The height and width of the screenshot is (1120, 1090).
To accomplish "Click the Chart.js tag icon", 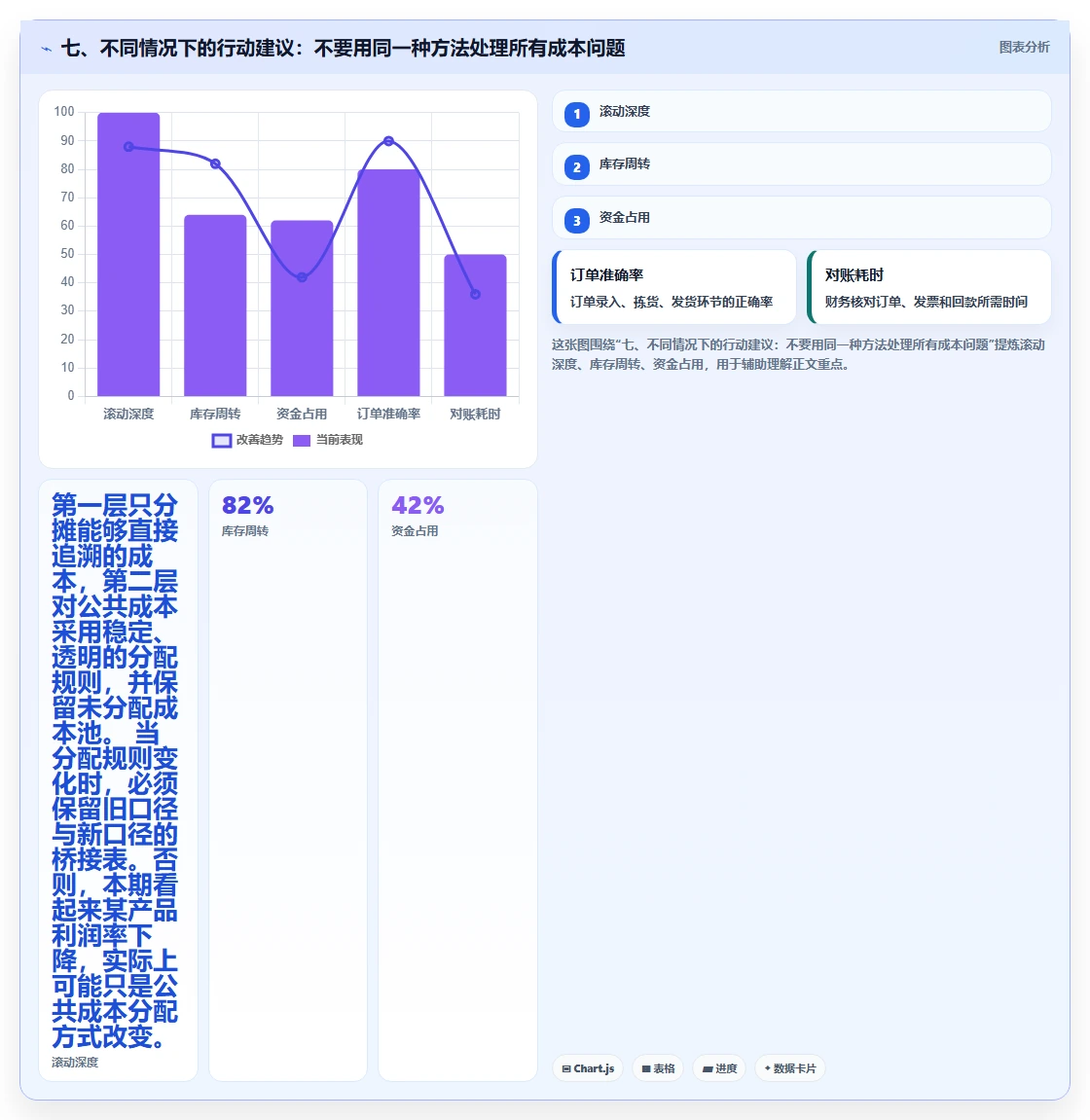I will 566,1068.
